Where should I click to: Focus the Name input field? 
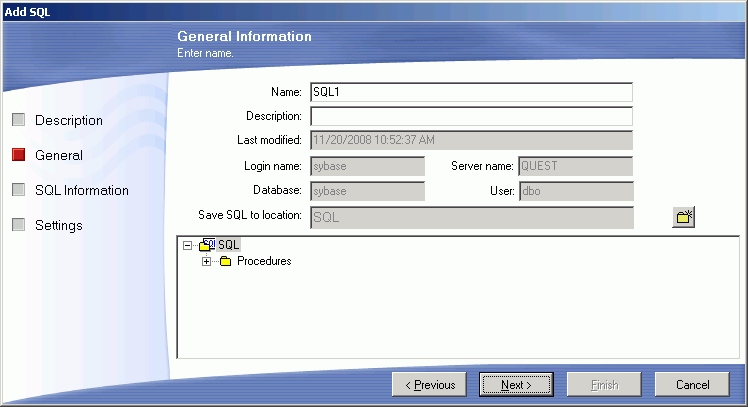tap(471, 92)
